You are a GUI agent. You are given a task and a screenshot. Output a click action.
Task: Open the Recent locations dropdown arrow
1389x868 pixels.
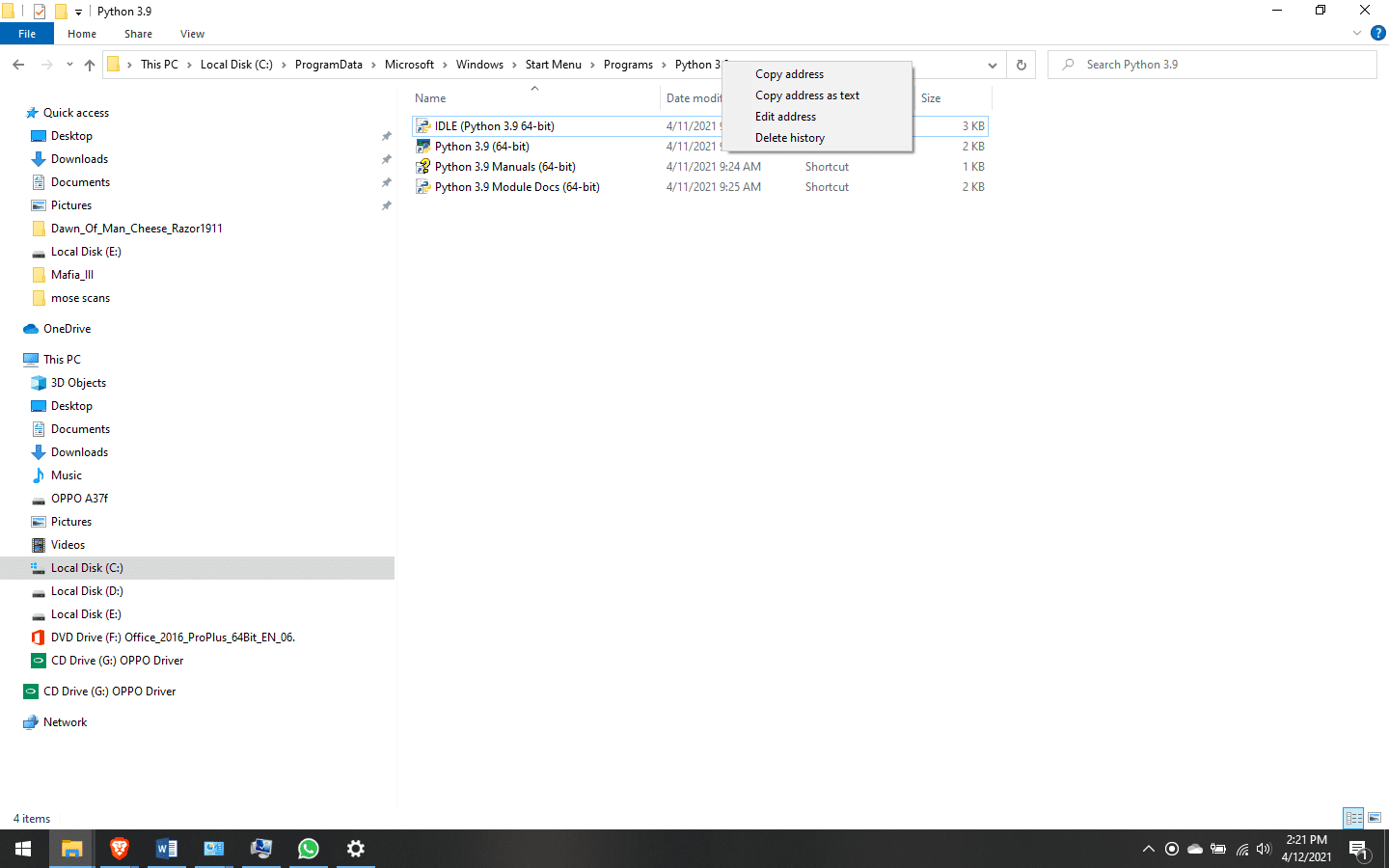69,65
